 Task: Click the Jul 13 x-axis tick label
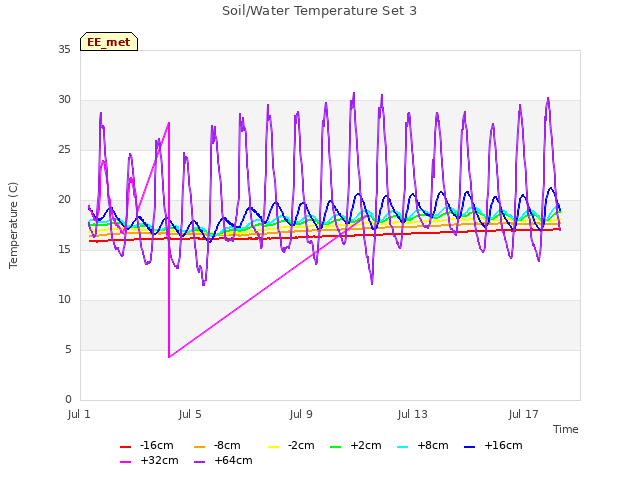pyautogui.click(x=413, y=414)
